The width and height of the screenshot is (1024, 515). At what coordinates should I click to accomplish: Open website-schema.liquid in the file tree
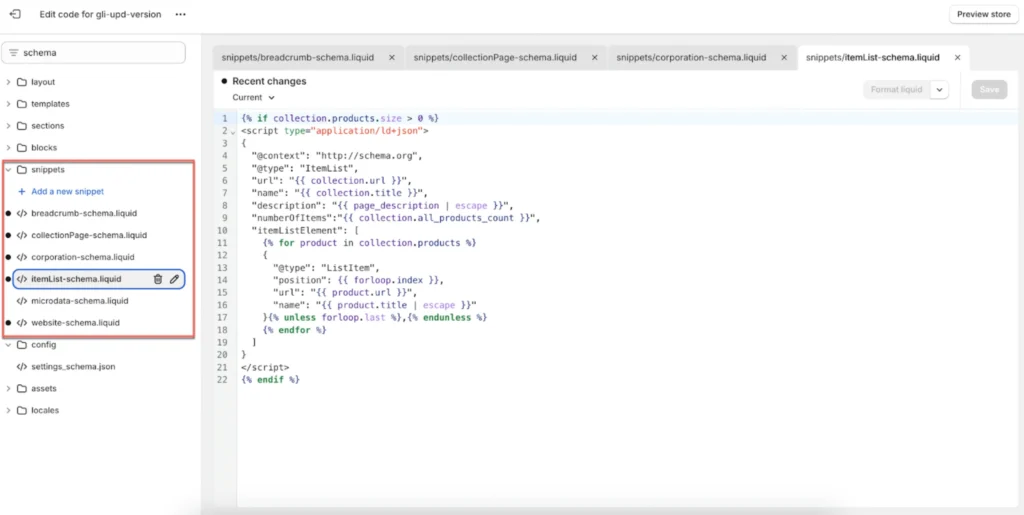pyautogui.click(x=76, y=322)
